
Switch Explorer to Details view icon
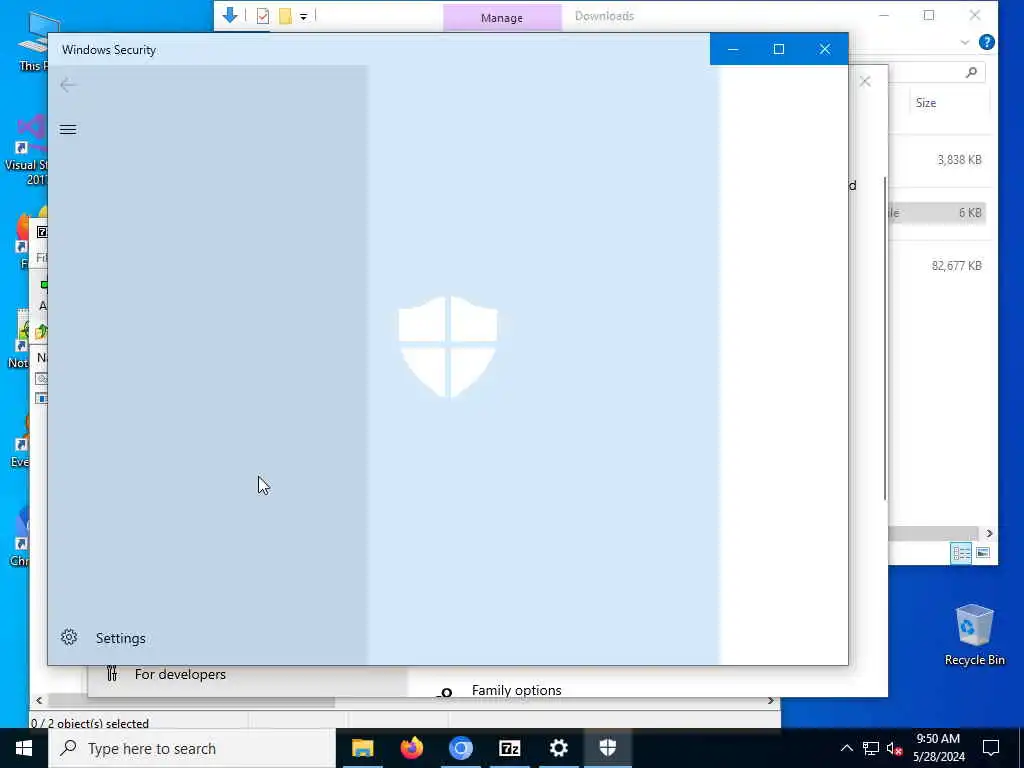961,553
